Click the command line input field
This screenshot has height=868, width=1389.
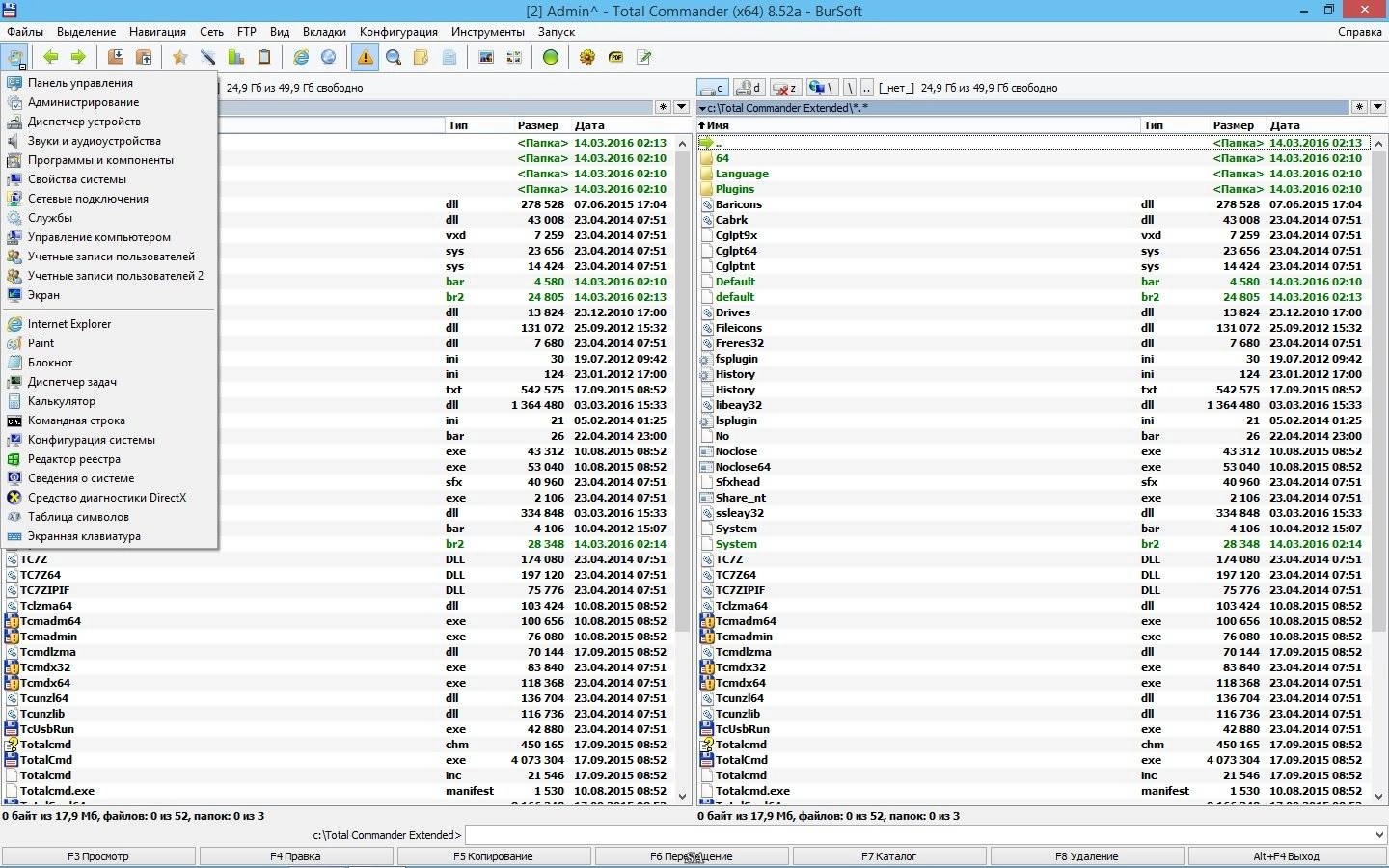tap(917, 835)
